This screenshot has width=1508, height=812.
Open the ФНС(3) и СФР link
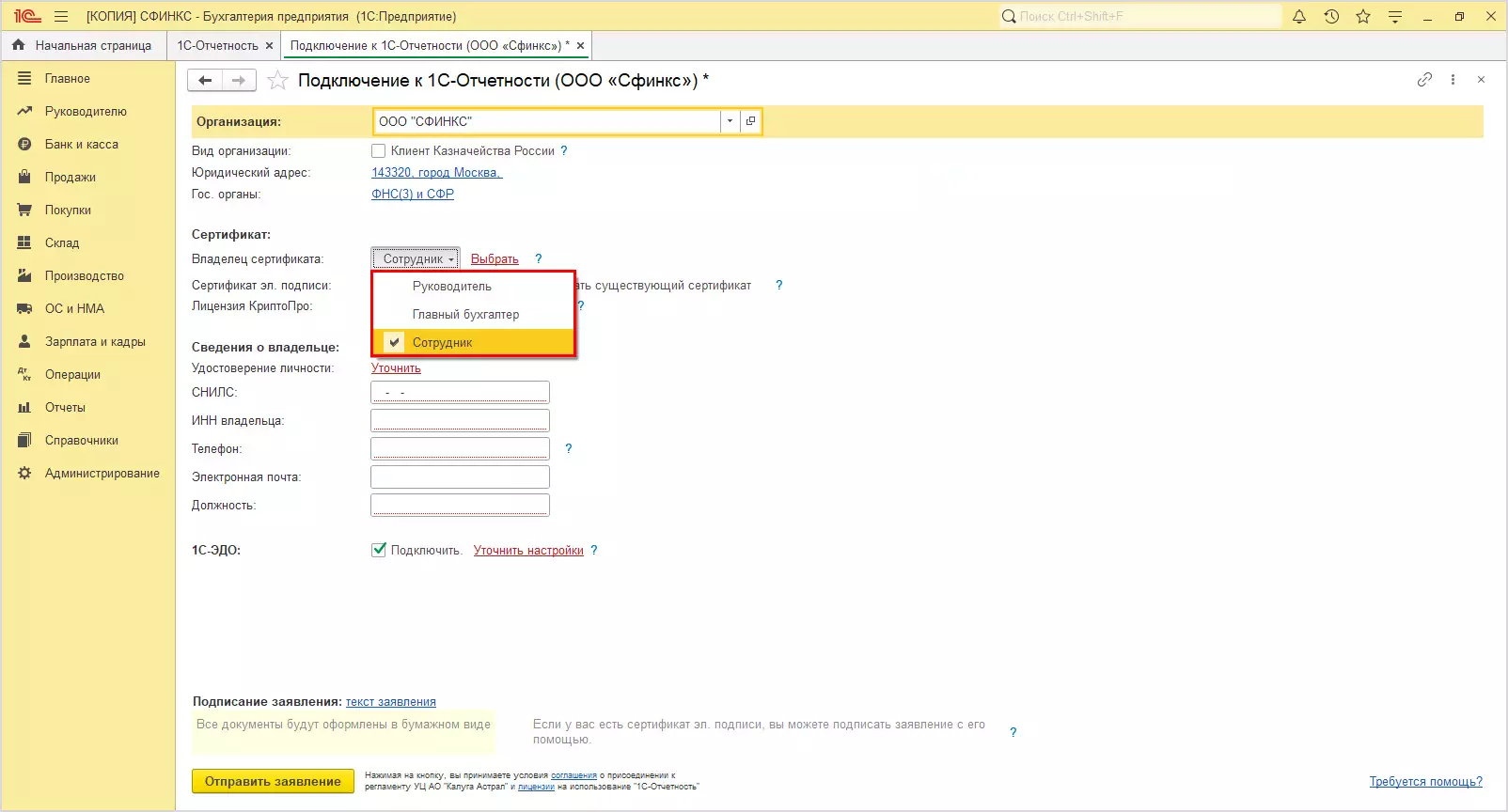pos(413,194)
